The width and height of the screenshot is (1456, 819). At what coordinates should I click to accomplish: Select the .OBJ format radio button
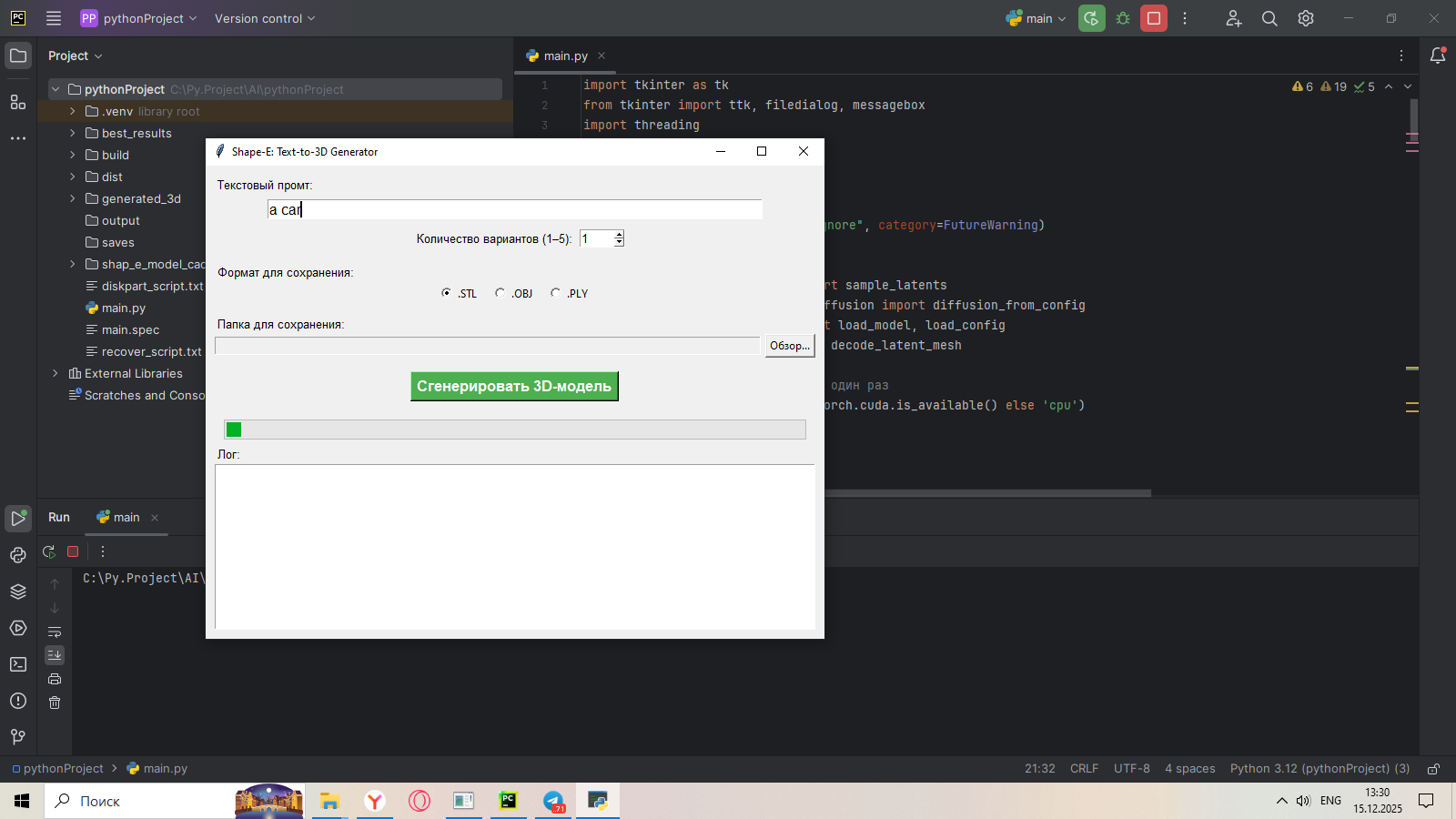(x=500, y=293)
